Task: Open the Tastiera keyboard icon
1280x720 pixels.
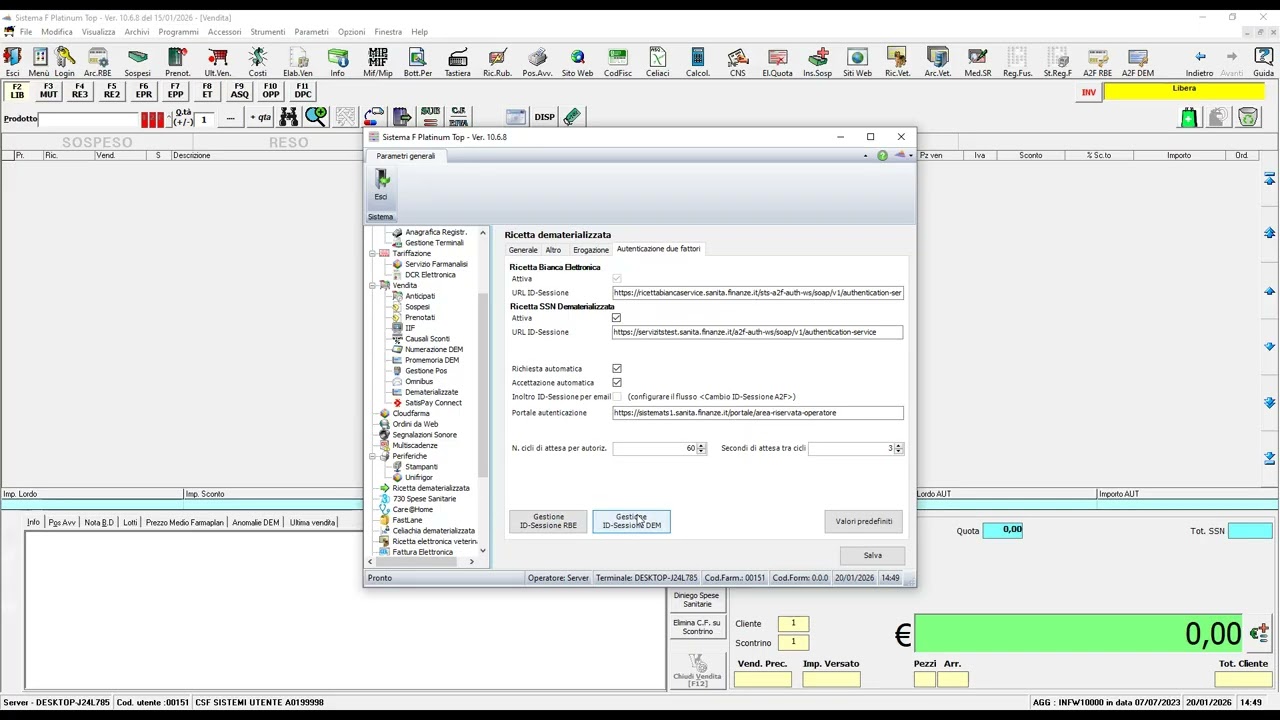Action: click(458, 62)
